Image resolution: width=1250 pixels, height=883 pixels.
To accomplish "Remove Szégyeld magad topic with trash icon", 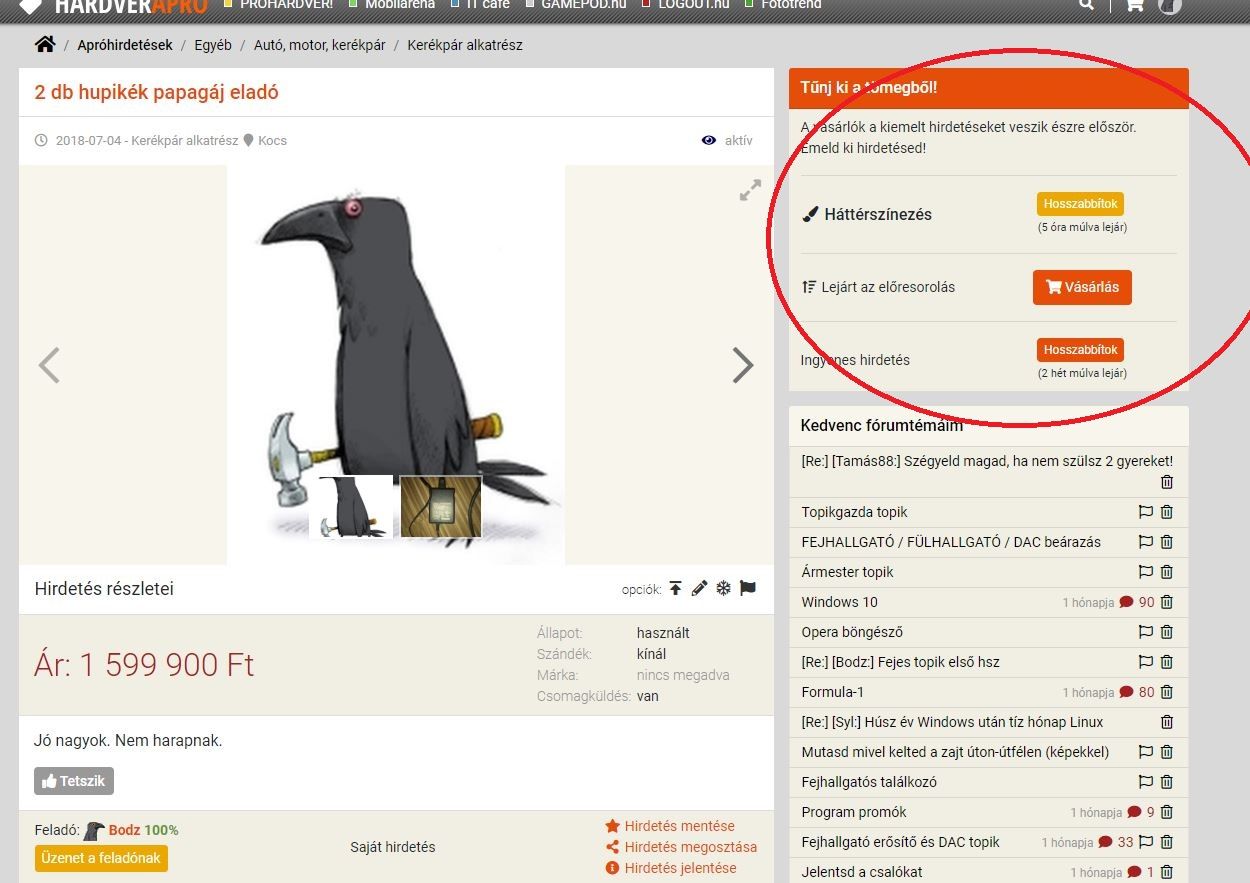I will tap(1166, 482).
